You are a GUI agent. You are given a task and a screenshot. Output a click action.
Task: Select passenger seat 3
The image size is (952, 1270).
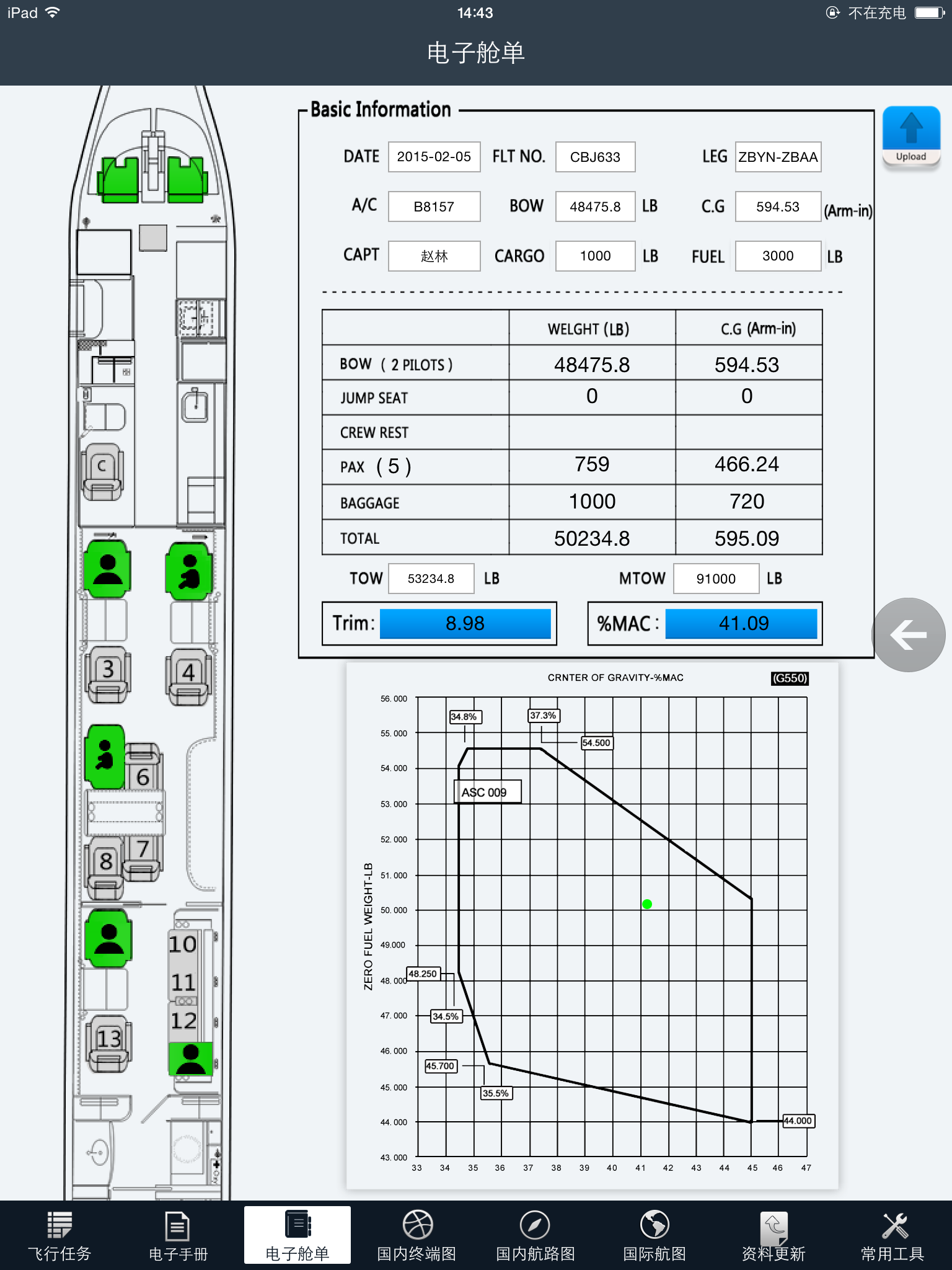(108, 674)
